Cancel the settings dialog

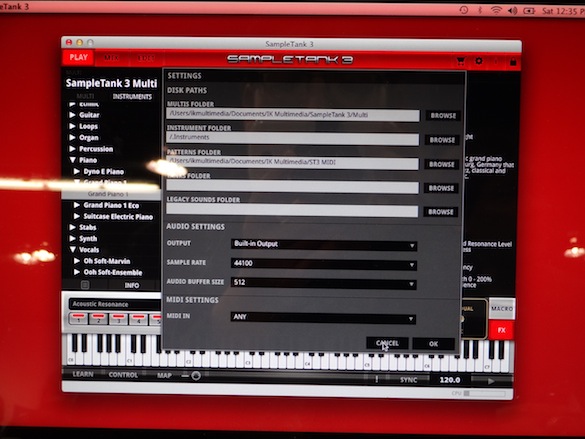387,343
